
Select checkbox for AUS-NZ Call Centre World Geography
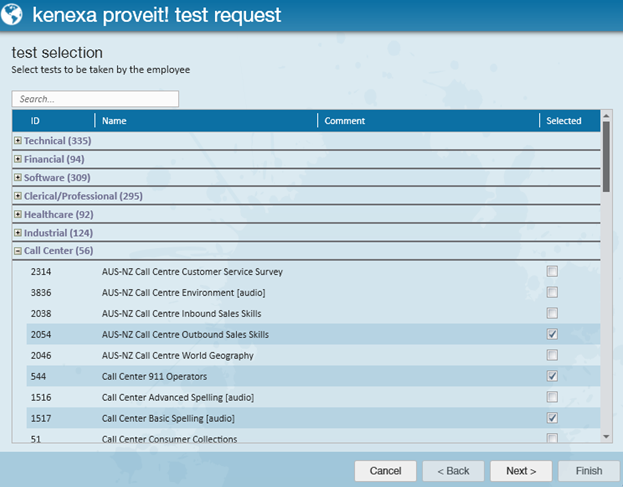tap(552, 355)
